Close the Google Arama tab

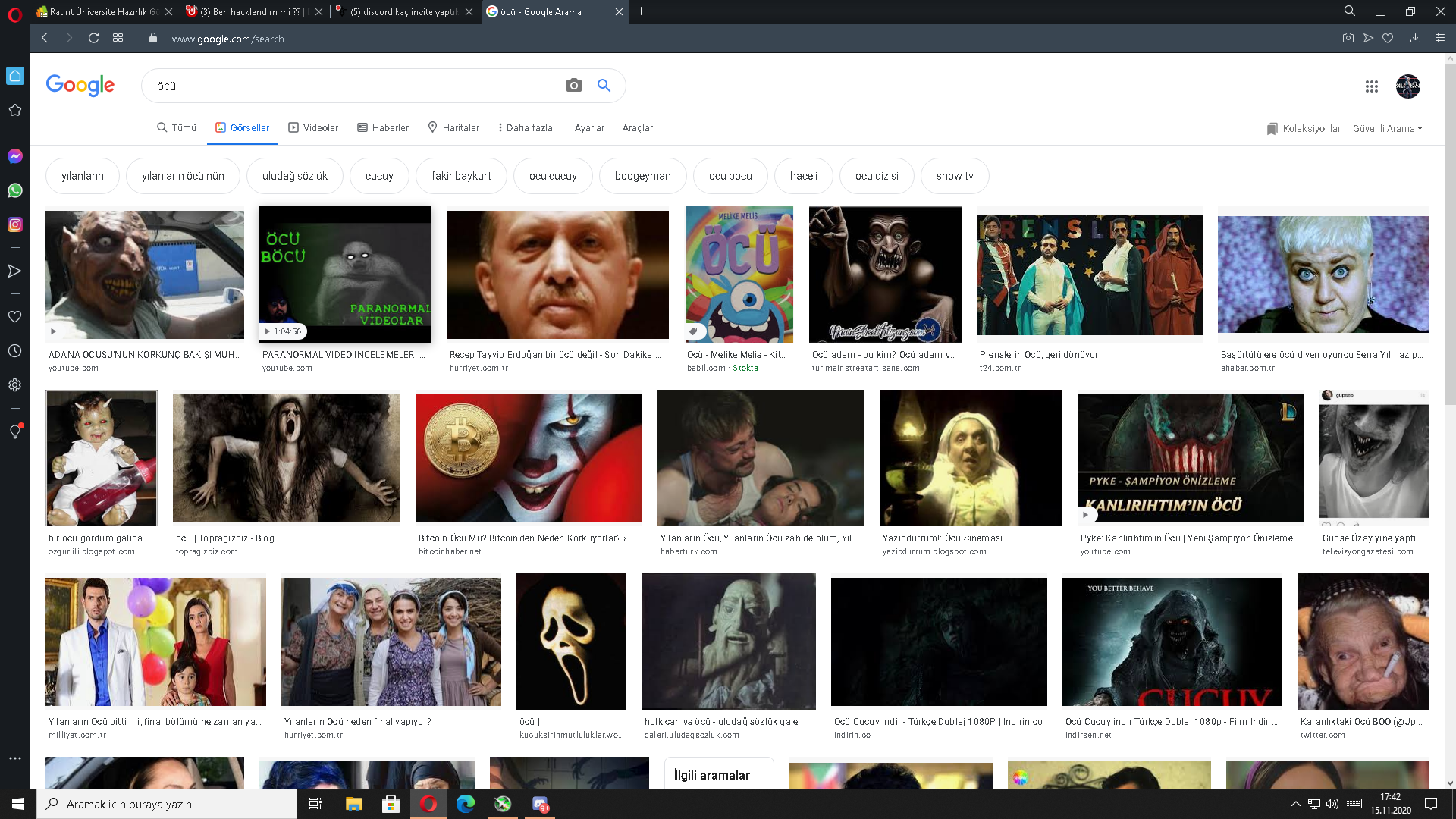(619, 11)
